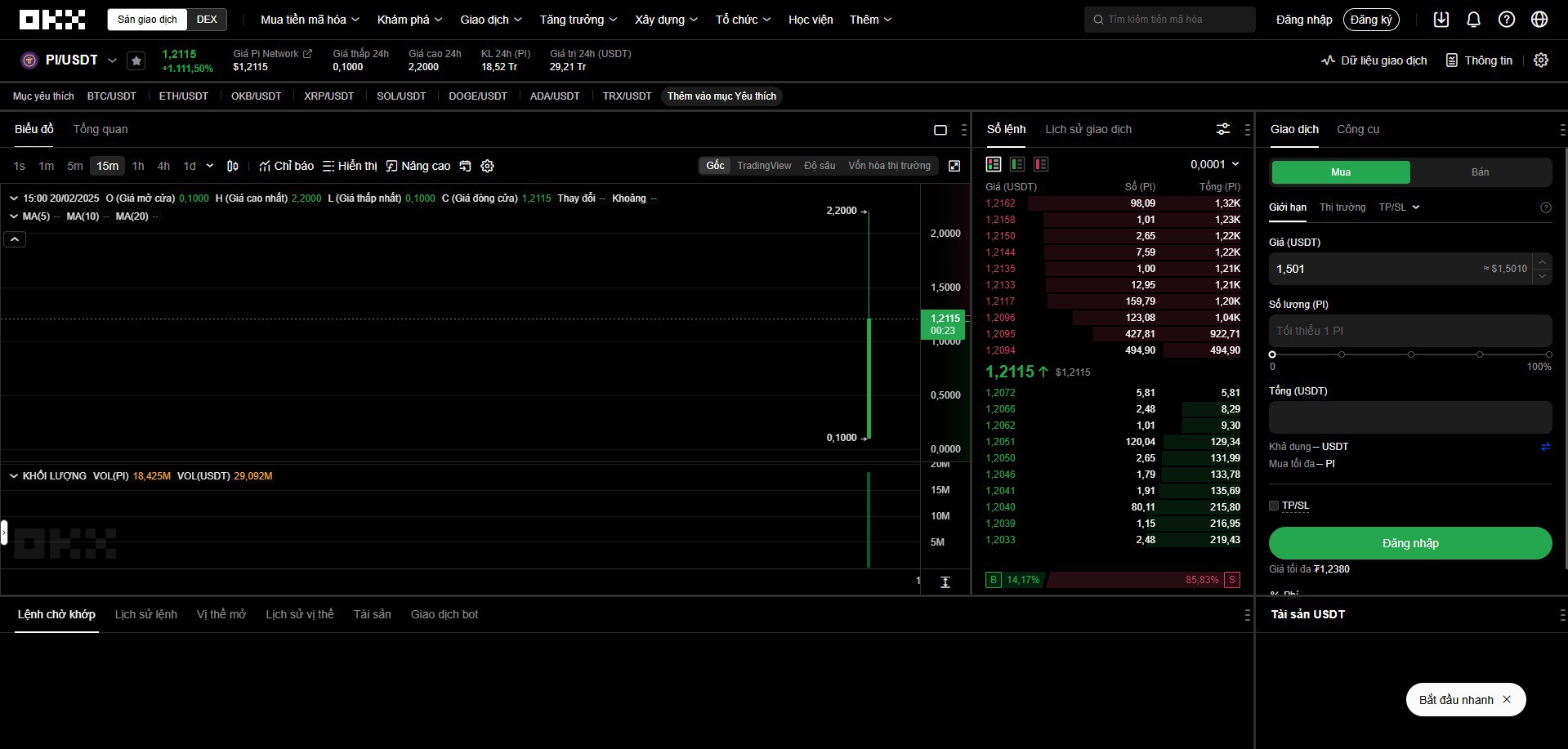Expand chart to fullscreen icon
This screenshot has height=749, width=1568.
point(954,166)
